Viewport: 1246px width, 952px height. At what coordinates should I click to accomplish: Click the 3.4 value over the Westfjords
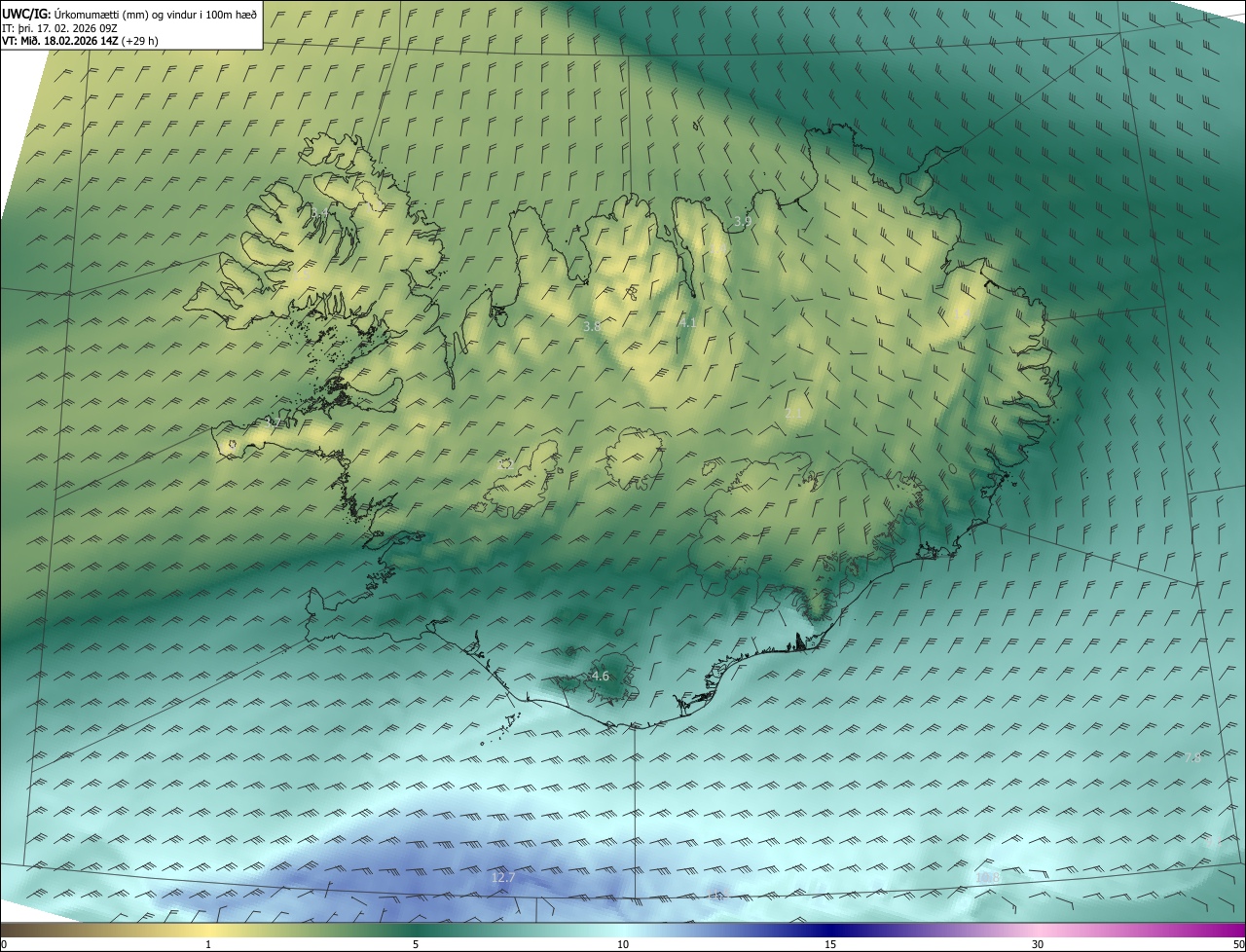click(x=319, y=212)
